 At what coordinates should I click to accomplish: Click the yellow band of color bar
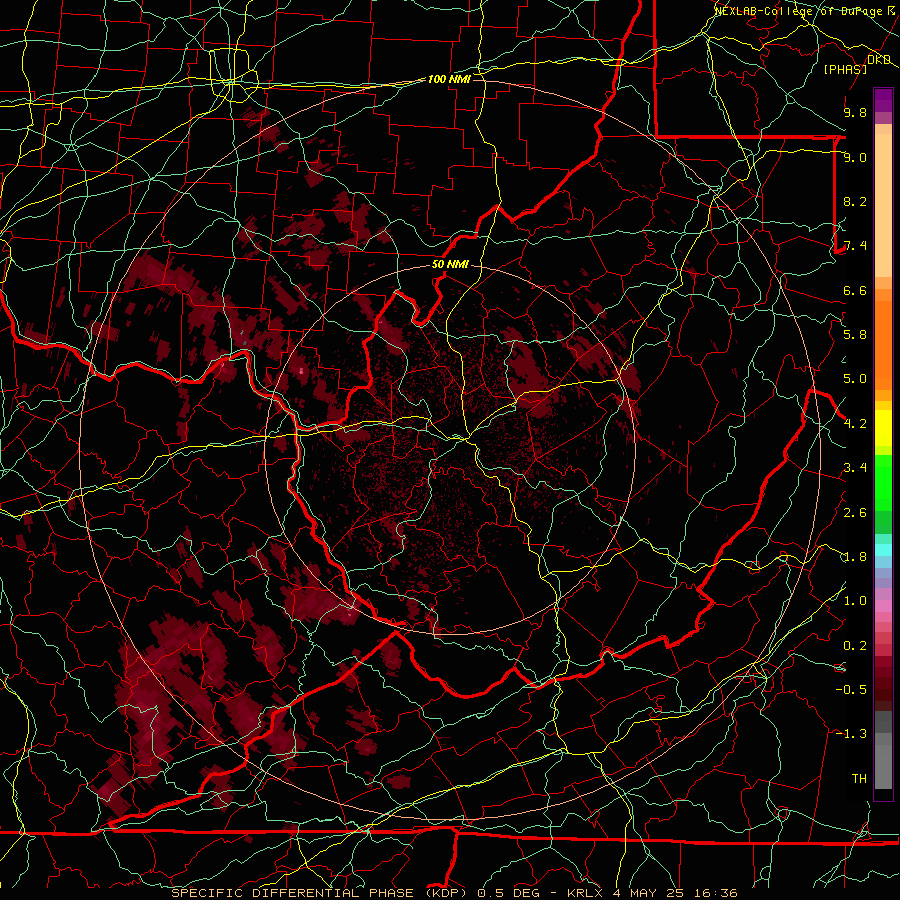883,428
